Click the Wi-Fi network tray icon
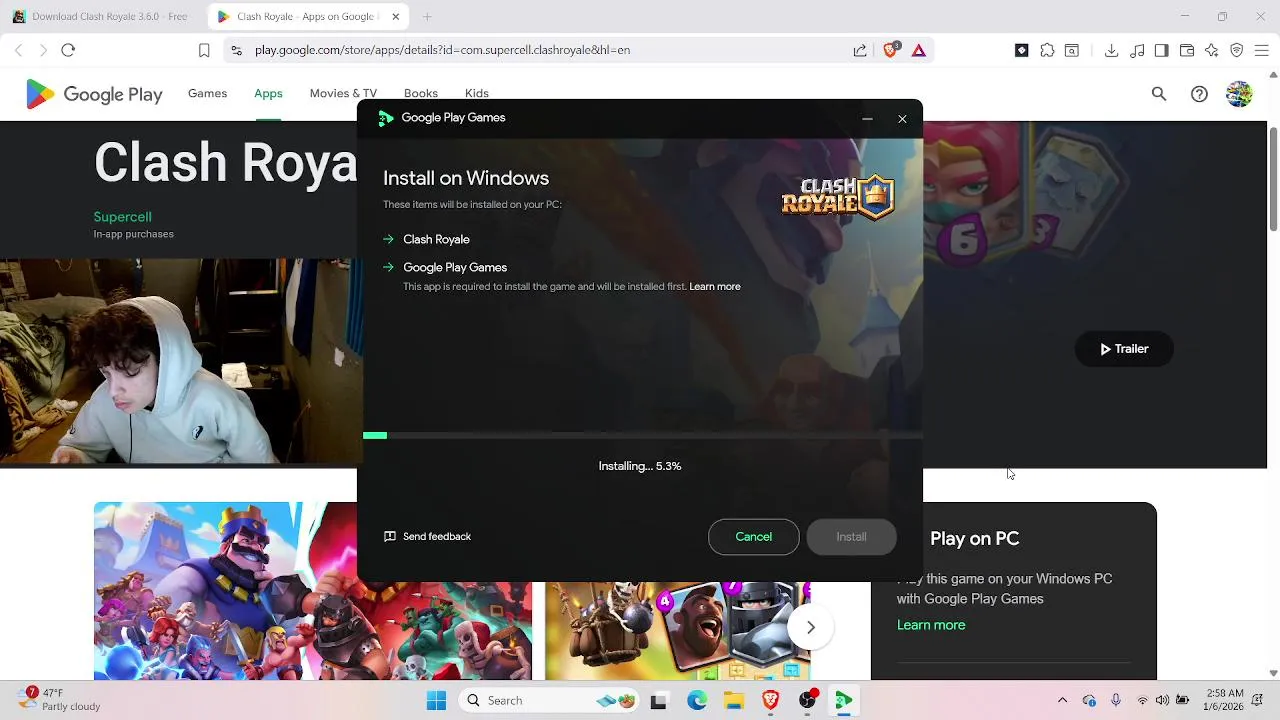Screen dimensions: 1280x720 (1142, 701)
